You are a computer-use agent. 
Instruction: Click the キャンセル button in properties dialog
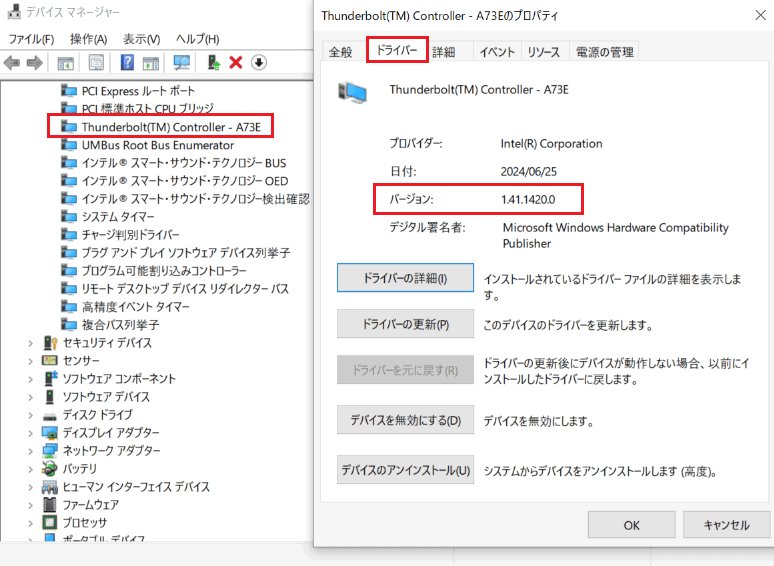(726, 524)
